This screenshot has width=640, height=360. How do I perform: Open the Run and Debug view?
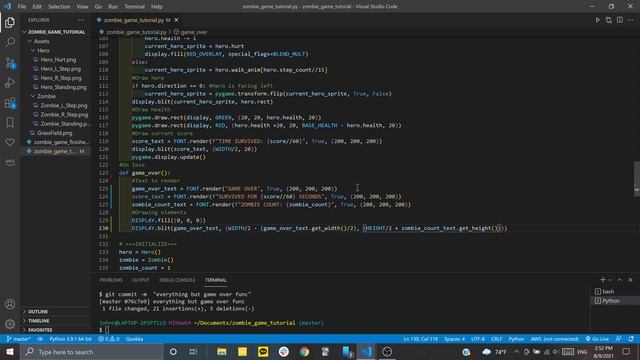pos(10,82)
